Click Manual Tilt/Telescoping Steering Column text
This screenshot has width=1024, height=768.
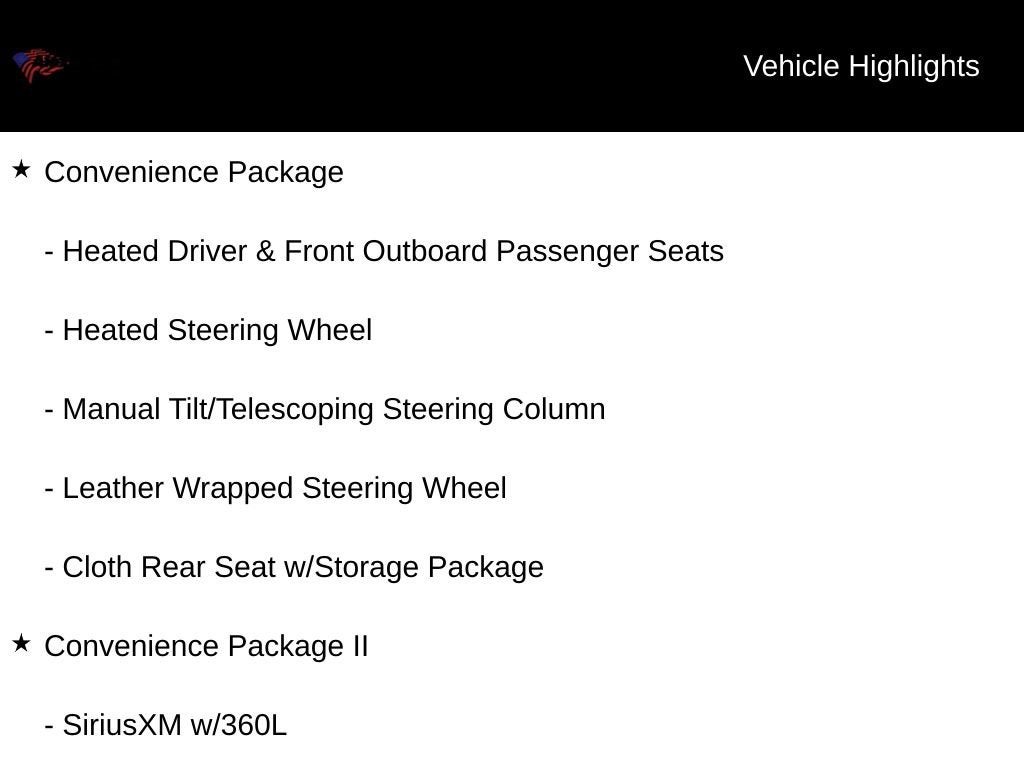[x=334, y=409]
